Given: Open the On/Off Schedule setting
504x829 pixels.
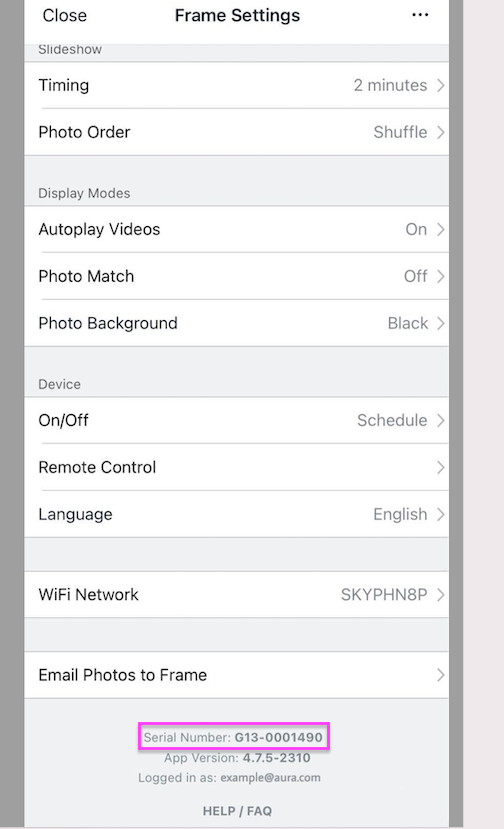Looking at the screenshot, I should (236, 420).
